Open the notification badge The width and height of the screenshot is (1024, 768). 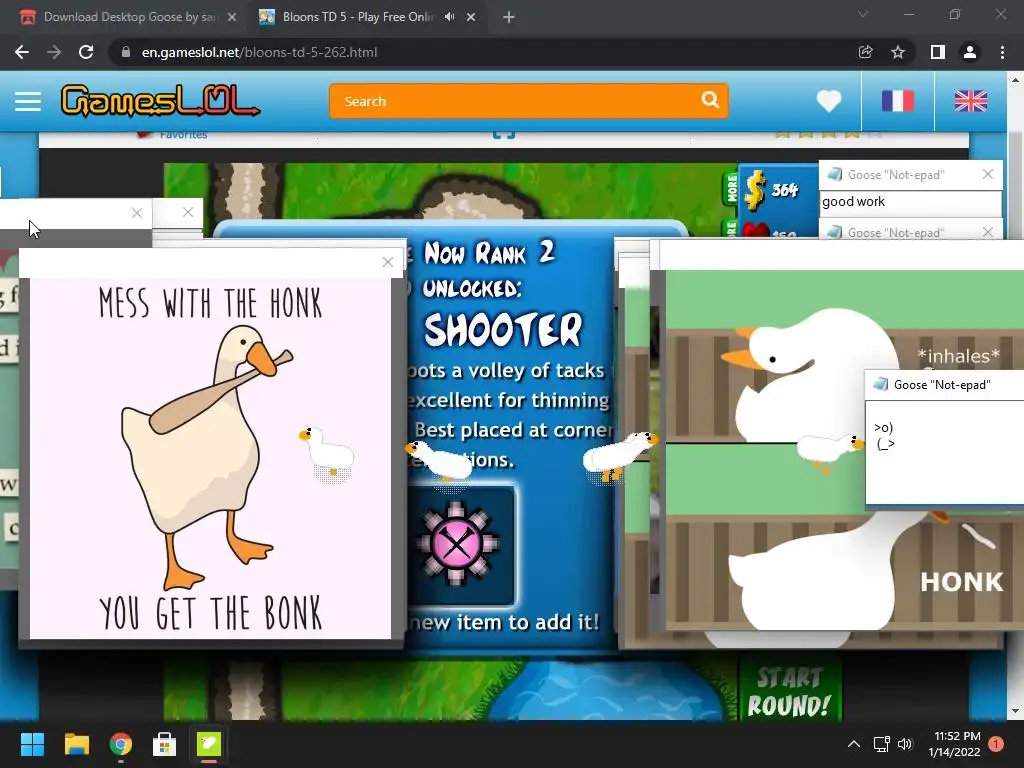pyautogui.click(x=996, y=744)
